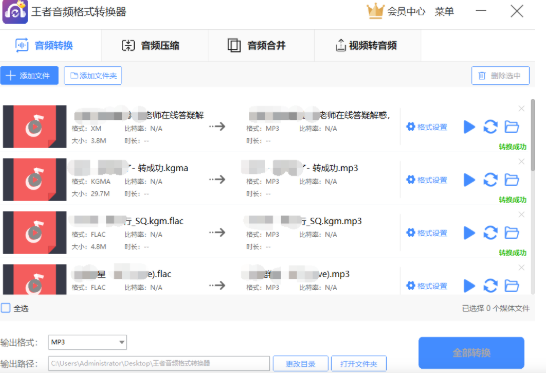
Task: Open output folder for XM file row
Action: point(512,127)
